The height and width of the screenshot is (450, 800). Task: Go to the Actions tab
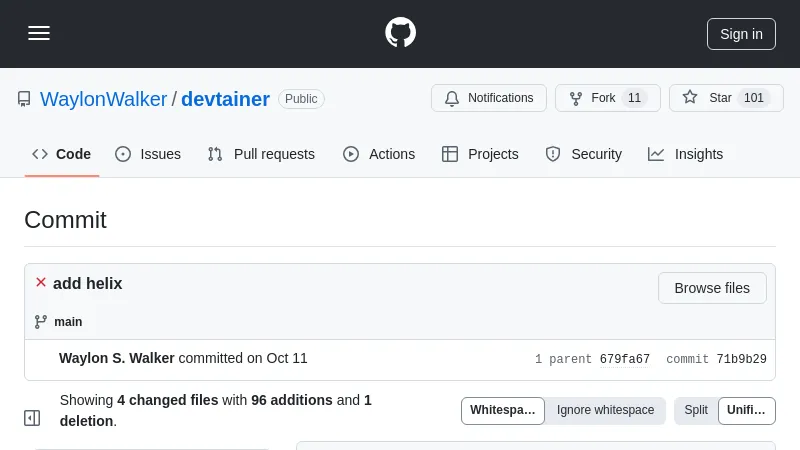pos(379,154)
